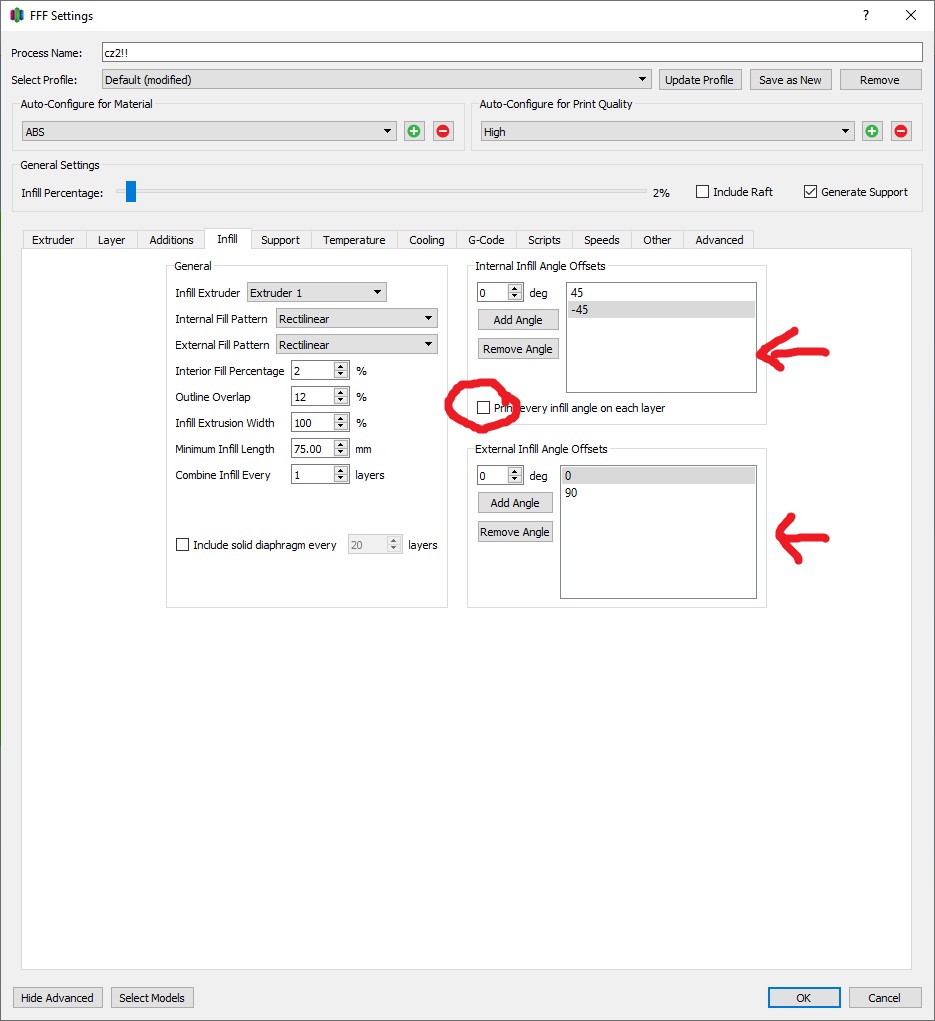Remove the ABS material auto-configuration
This screenshot has height=1021, width=935.
443,132
